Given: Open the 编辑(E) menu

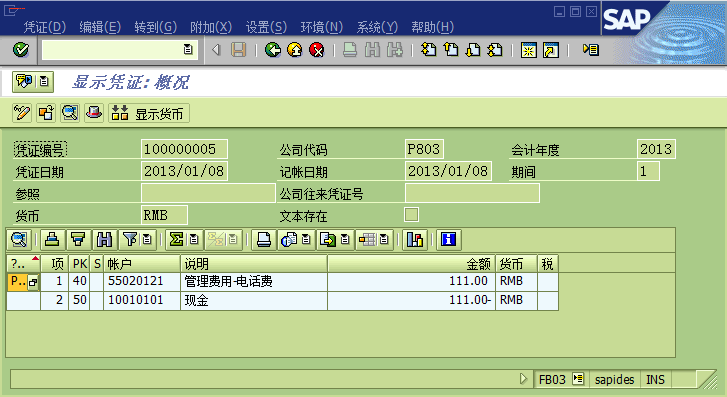Looking at the screenshot, I should (100, 27).
